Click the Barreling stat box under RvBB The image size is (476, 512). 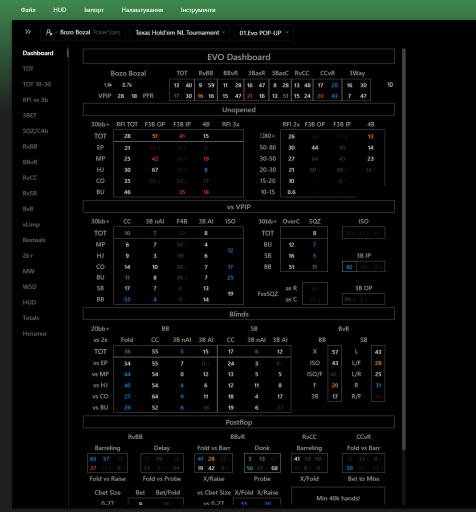[107, 463]
